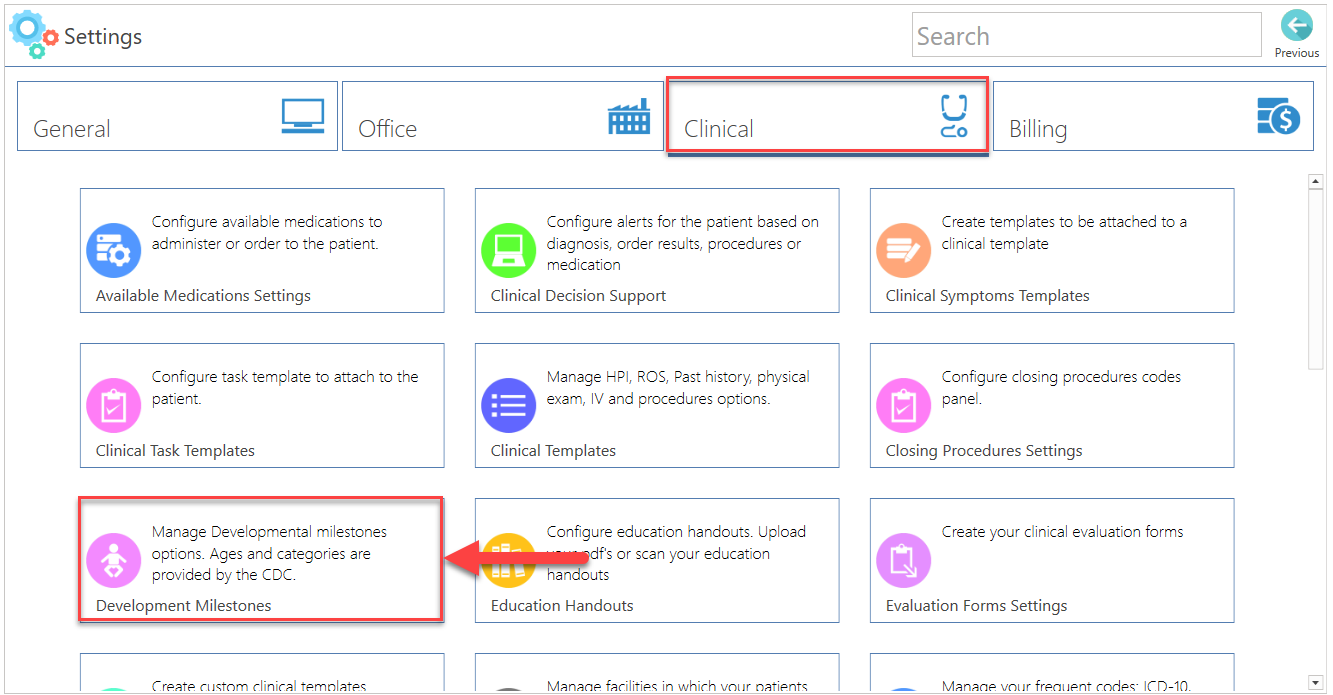Viewport: 1333px width, 695px height.
Task: Open Closing Procedures Settings label
Action: [984, 451]
